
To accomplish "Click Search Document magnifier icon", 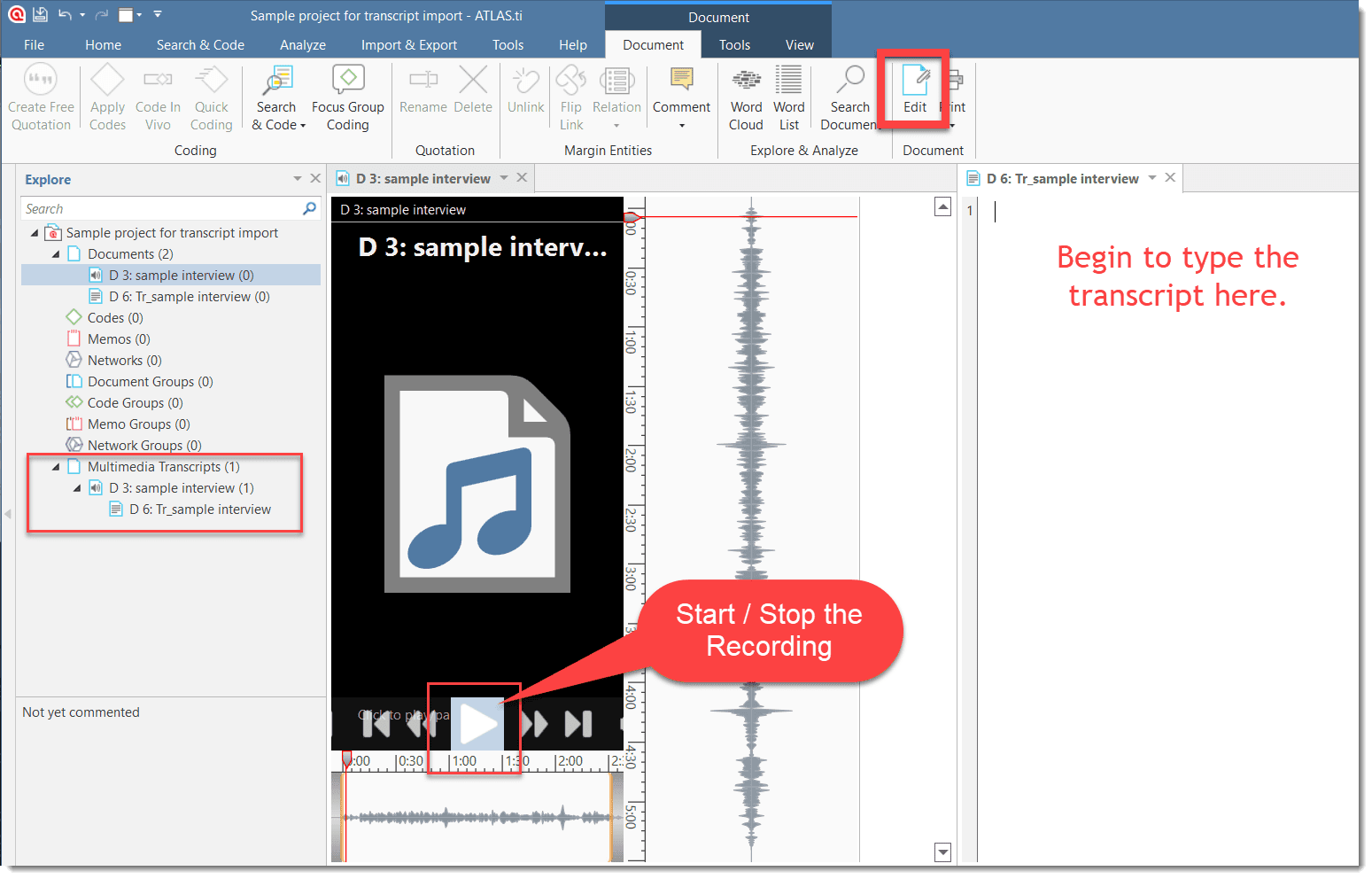I will (x=849, y=80).
